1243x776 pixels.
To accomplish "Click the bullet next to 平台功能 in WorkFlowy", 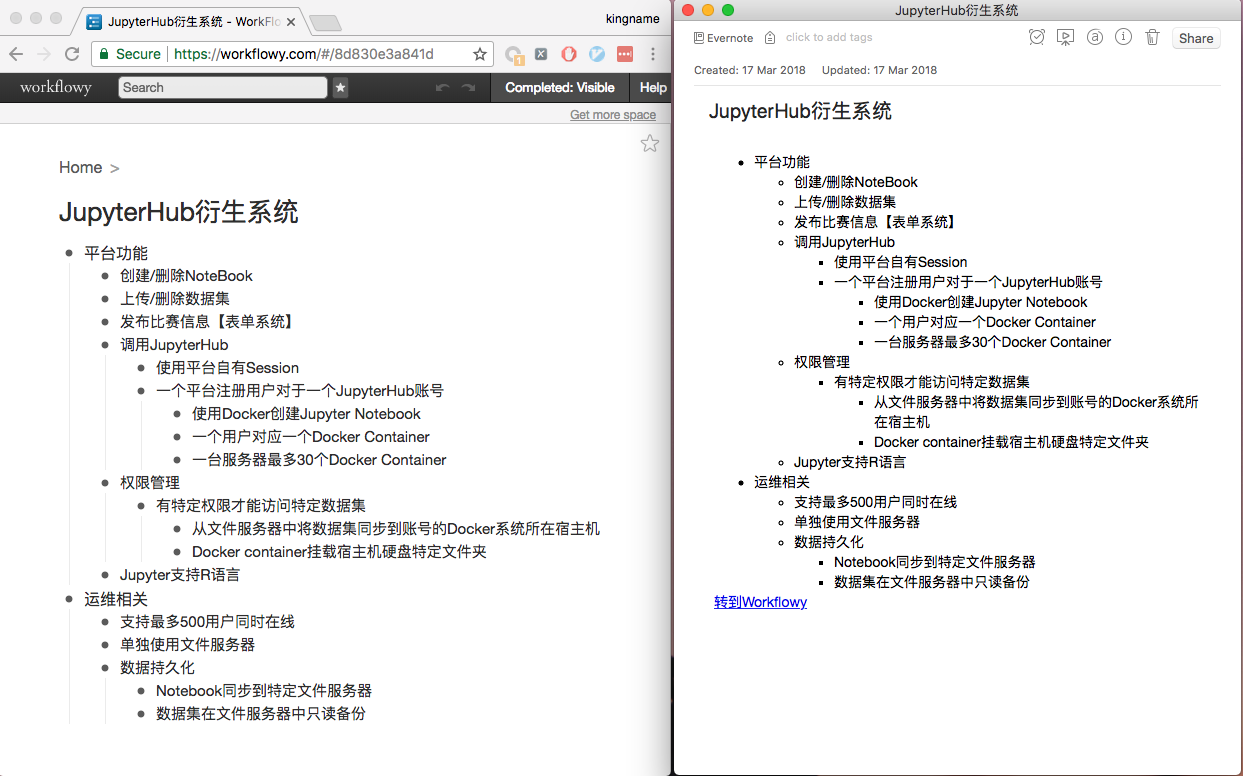I will coord(69,254).
